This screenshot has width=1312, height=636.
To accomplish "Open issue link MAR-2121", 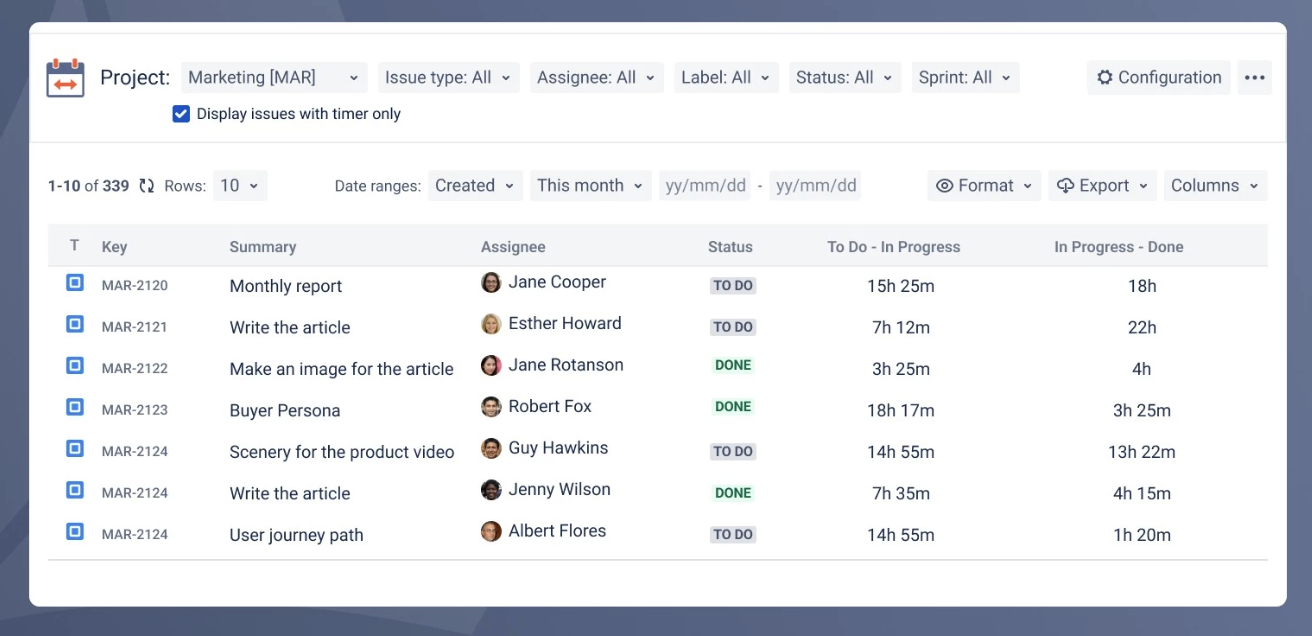I will (135, 327).
